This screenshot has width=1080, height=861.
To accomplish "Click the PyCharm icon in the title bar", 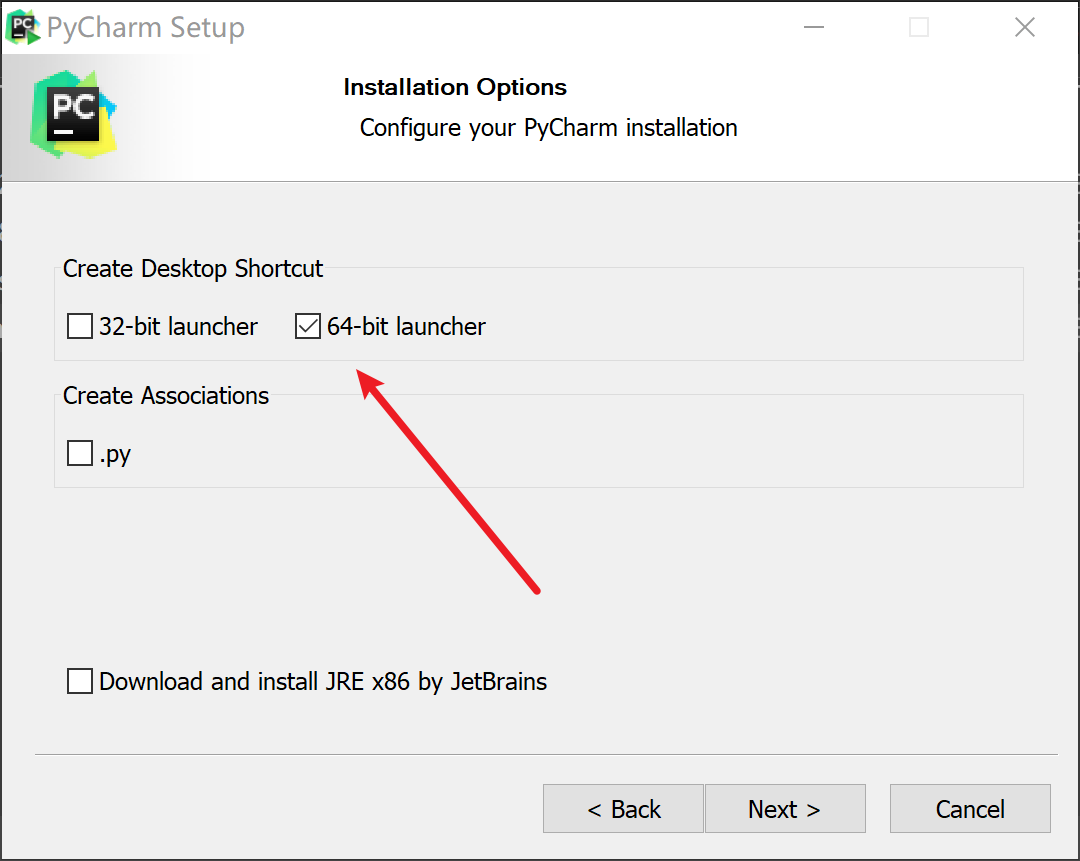I will click(22, 28).
